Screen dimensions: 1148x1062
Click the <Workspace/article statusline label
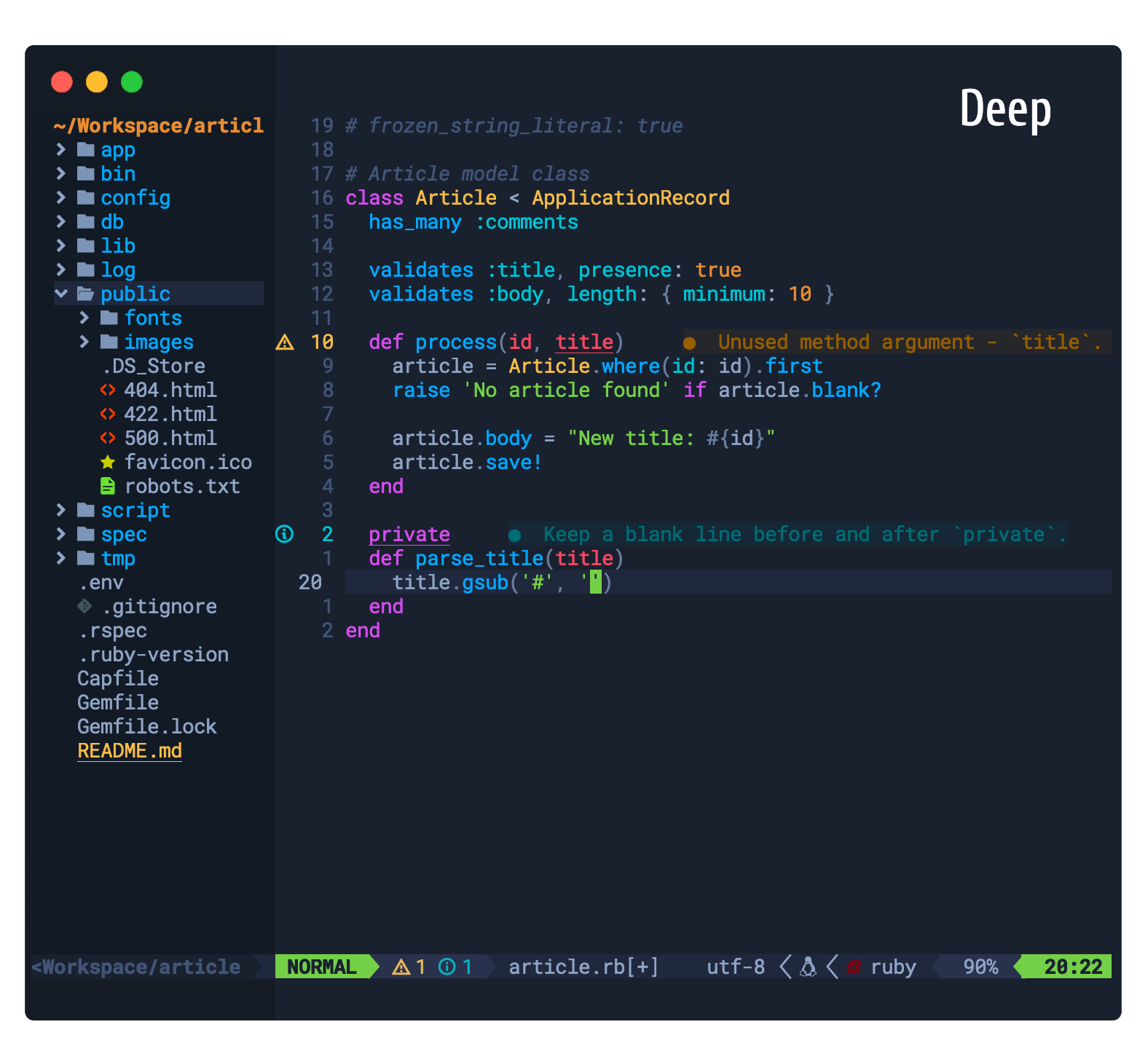[x=136, y=967]
